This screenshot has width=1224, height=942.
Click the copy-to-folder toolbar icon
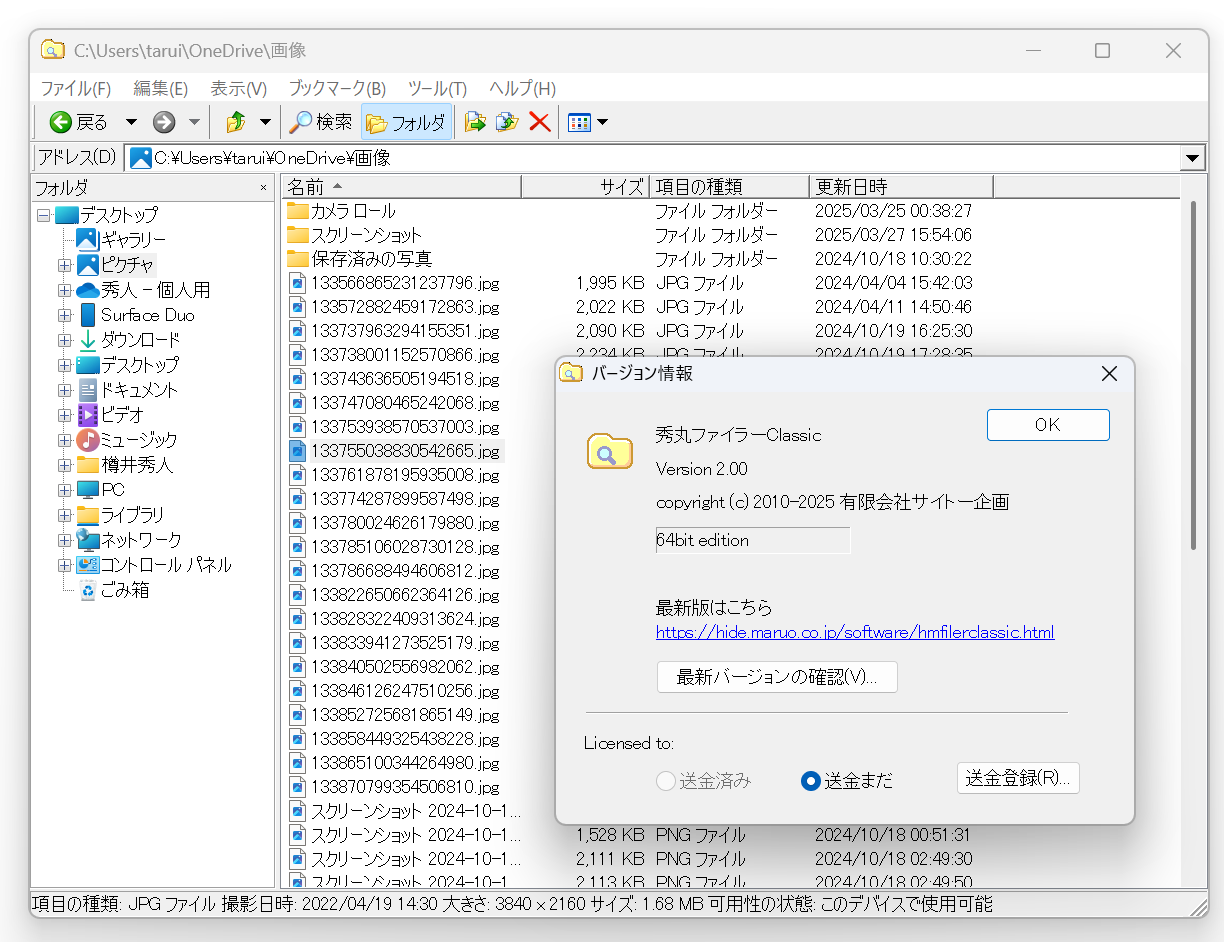(507, 122)
